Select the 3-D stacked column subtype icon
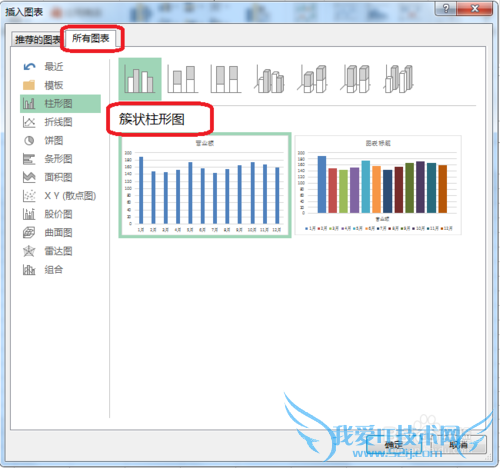This screenshot has height=468, width=500. 312,79
